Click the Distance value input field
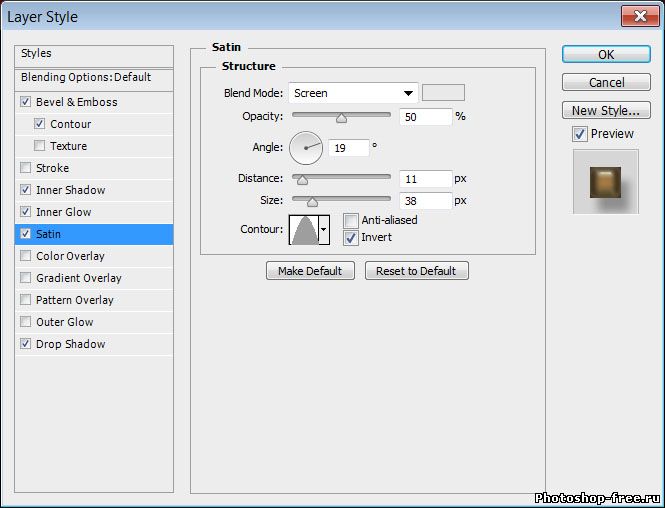Screen dimensions: 665x508 (x=425, y=179)
